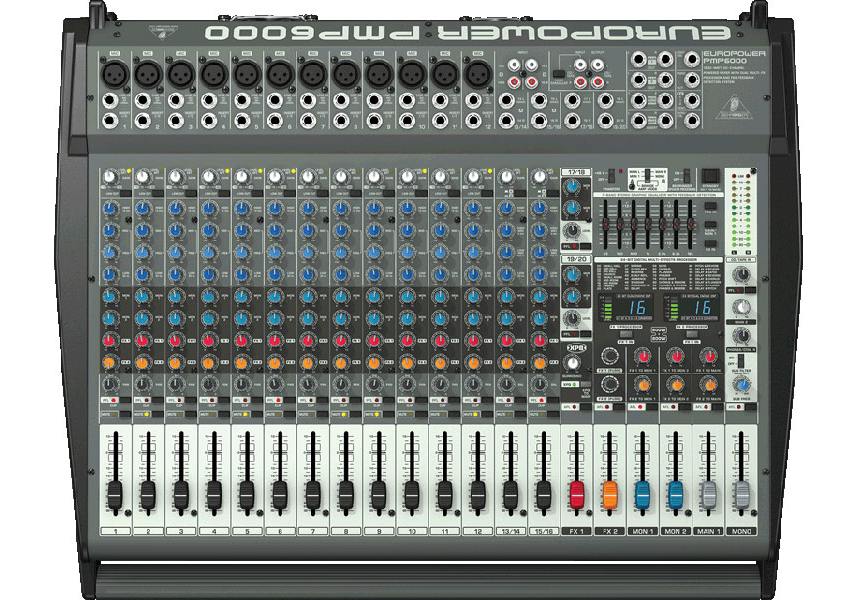Click the red FX 1 master fader
Screen dimensions: 858x600
(577, 494)
